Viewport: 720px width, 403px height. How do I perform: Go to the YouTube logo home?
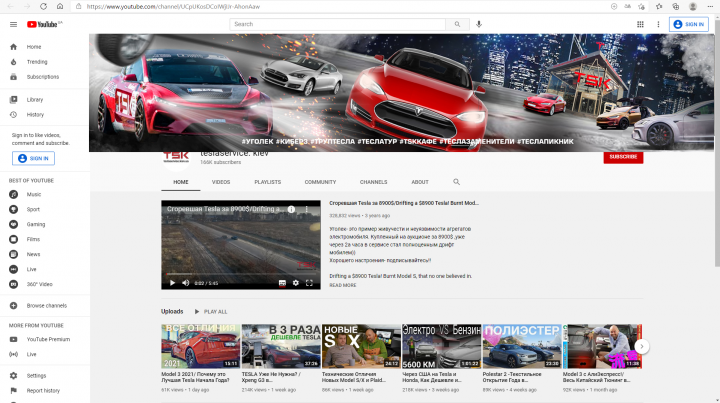click(44, 24)
